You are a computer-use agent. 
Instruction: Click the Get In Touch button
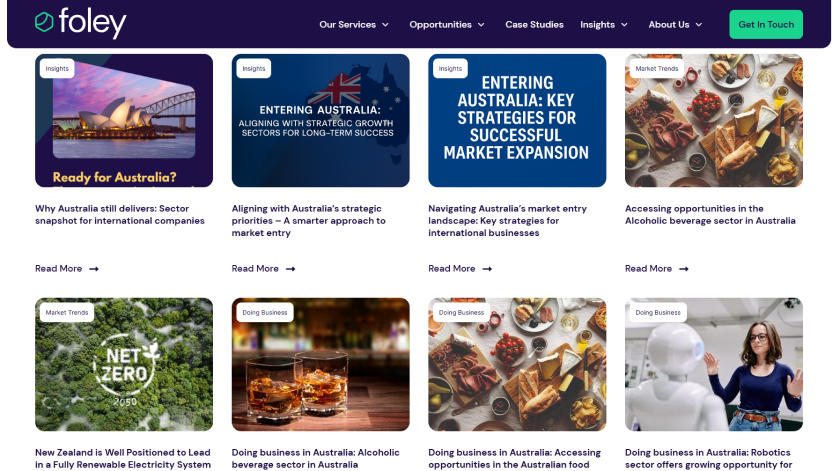[766, 25]
